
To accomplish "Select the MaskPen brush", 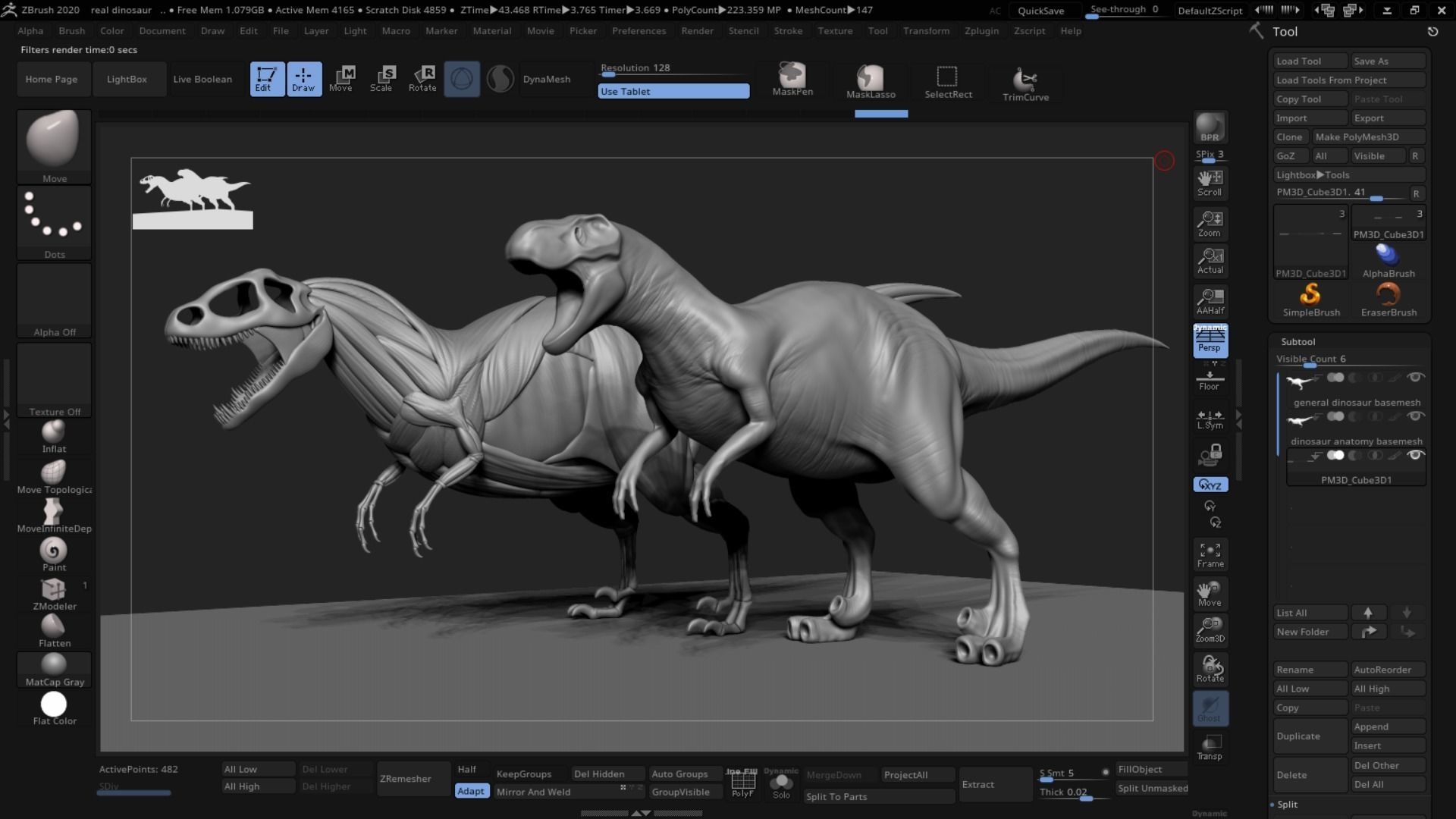I will click(x=792, y=79).
